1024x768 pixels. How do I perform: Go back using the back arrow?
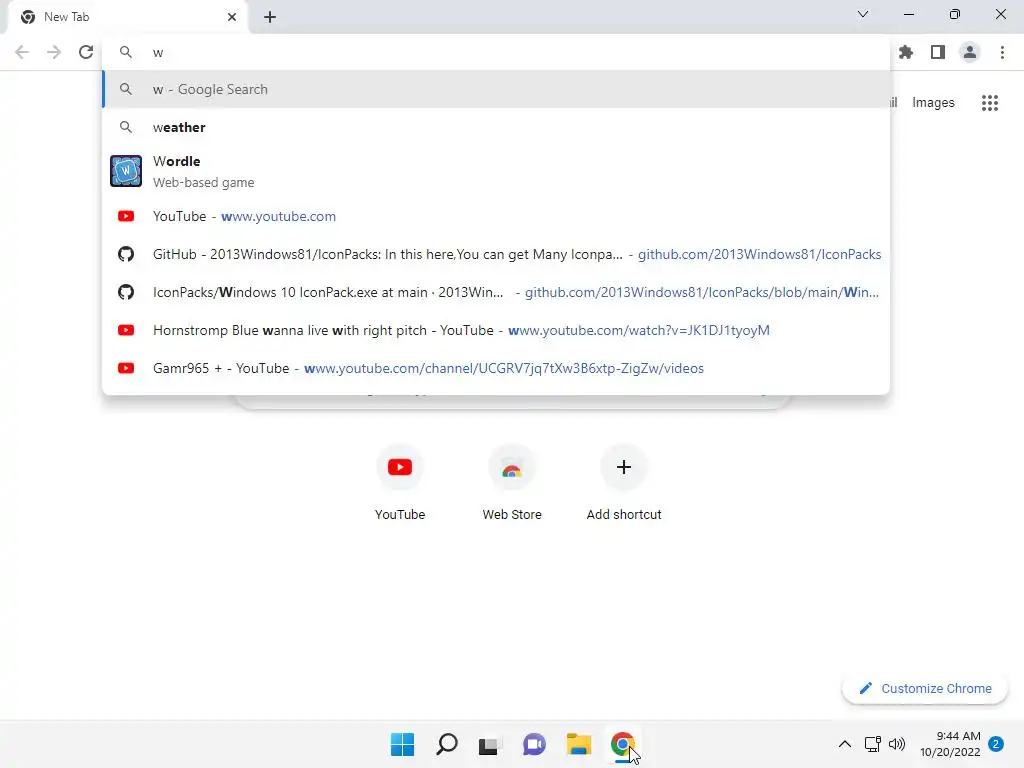(22, 52)
